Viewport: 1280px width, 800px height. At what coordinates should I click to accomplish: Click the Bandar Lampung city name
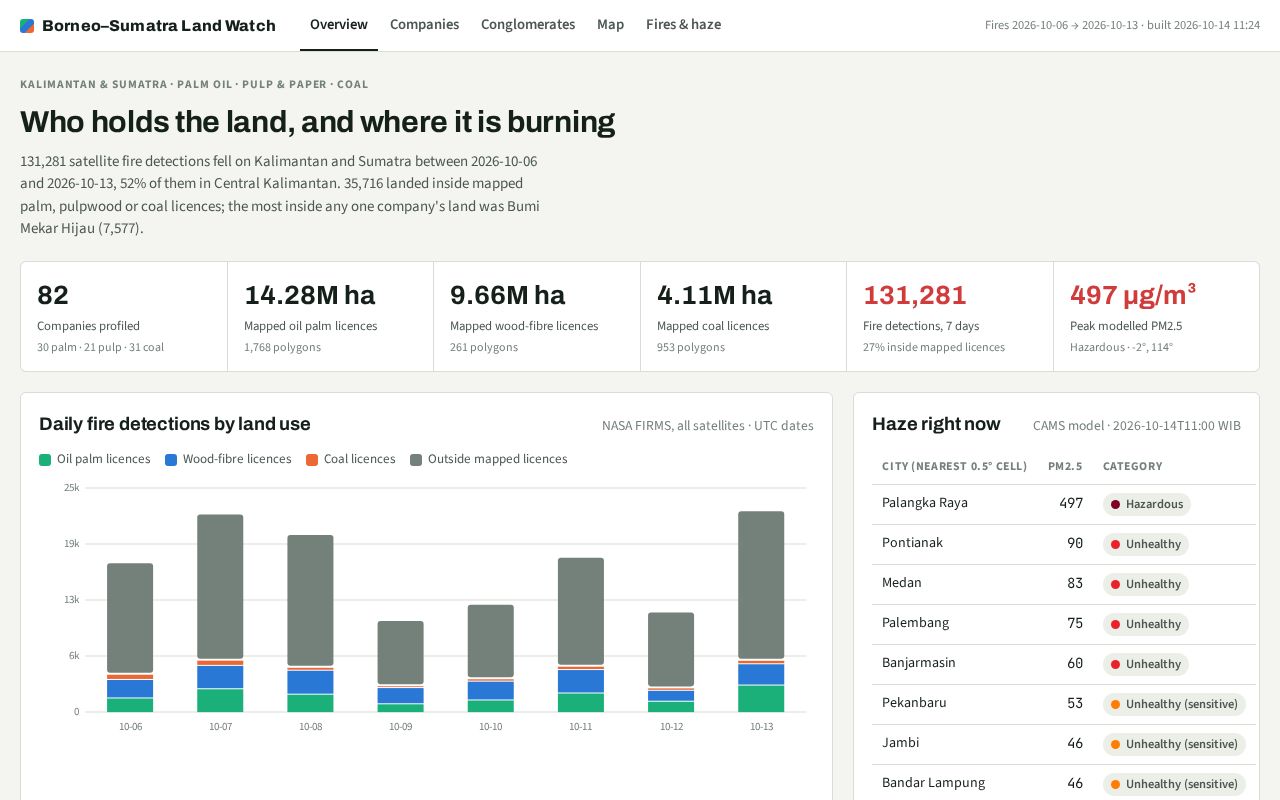point(933,783)
